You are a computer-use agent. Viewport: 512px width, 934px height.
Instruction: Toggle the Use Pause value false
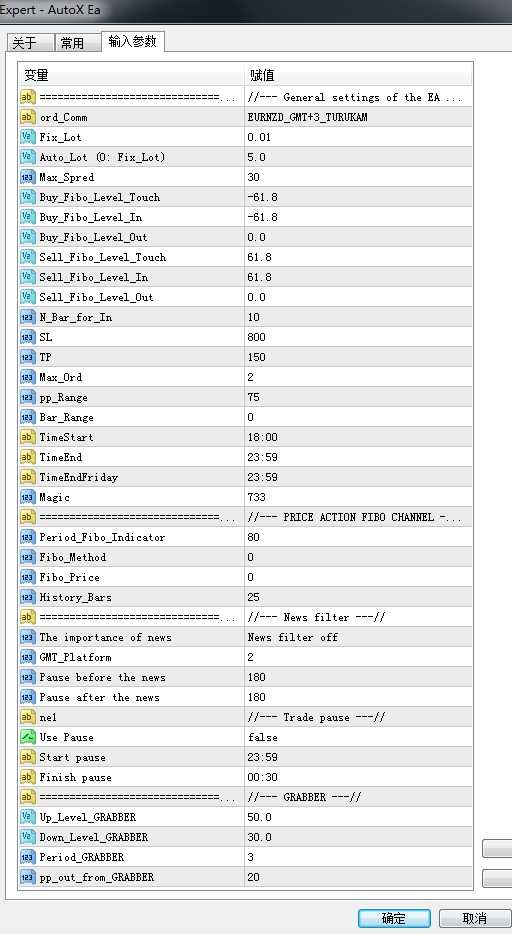point(358,737)
